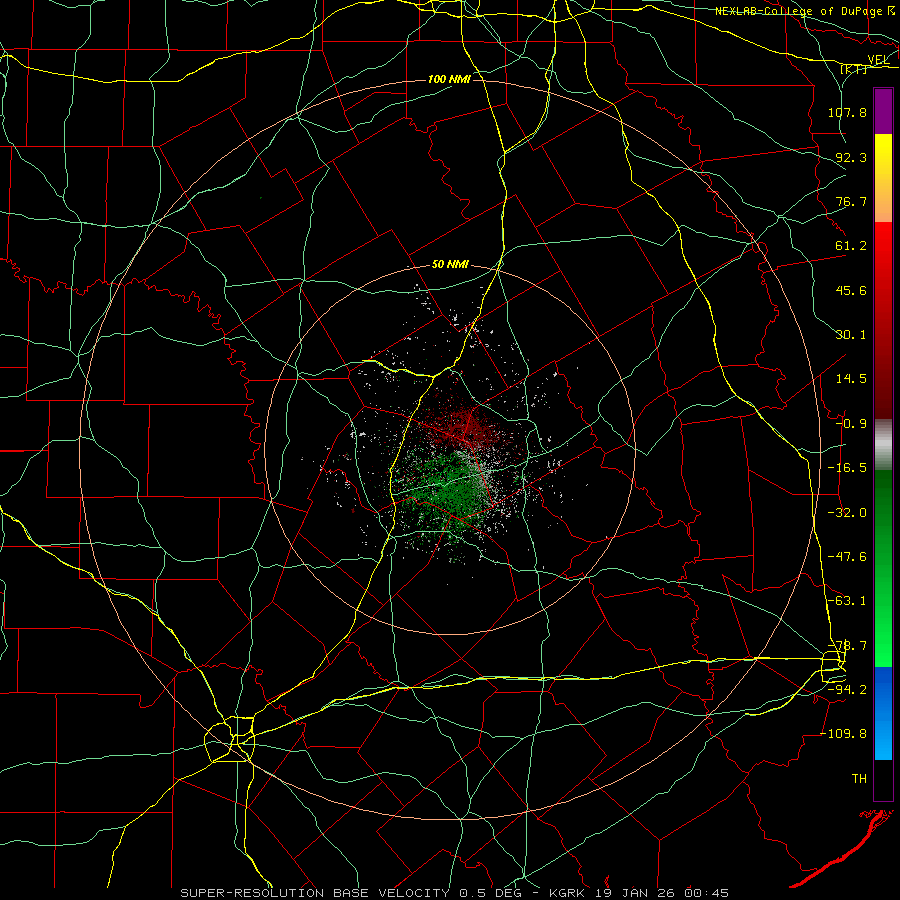Pick the black TH segment of the color bar
Screen dimensions: 900x900
(x=883, y=779)
